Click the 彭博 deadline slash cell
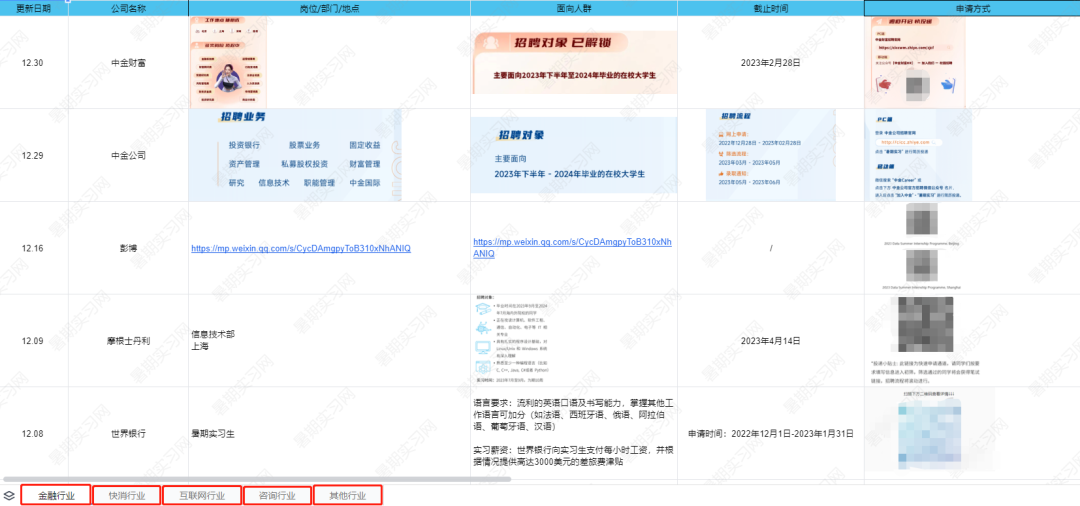This screenshot has height=506, width=1080. pyautogui.click(x=770, y=248)
